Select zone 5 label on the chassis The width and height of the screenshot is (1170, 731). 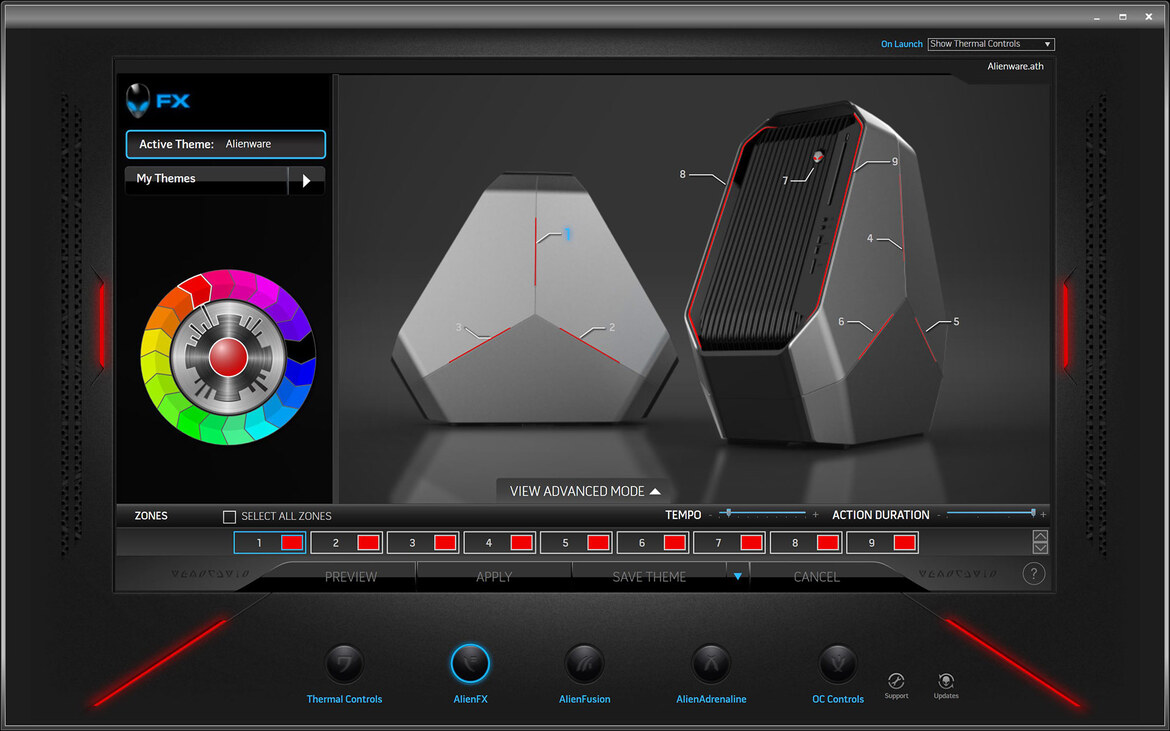coord(956,321)
